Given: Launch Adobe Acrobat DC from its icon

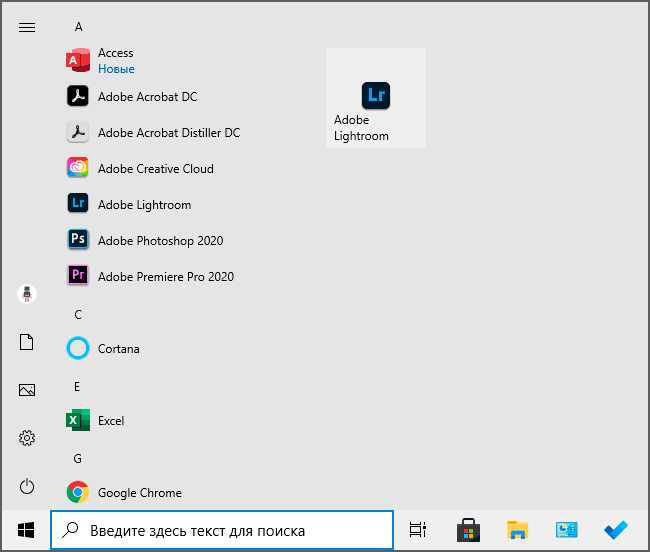Looking at the screenshot, I should pos(78,96).
